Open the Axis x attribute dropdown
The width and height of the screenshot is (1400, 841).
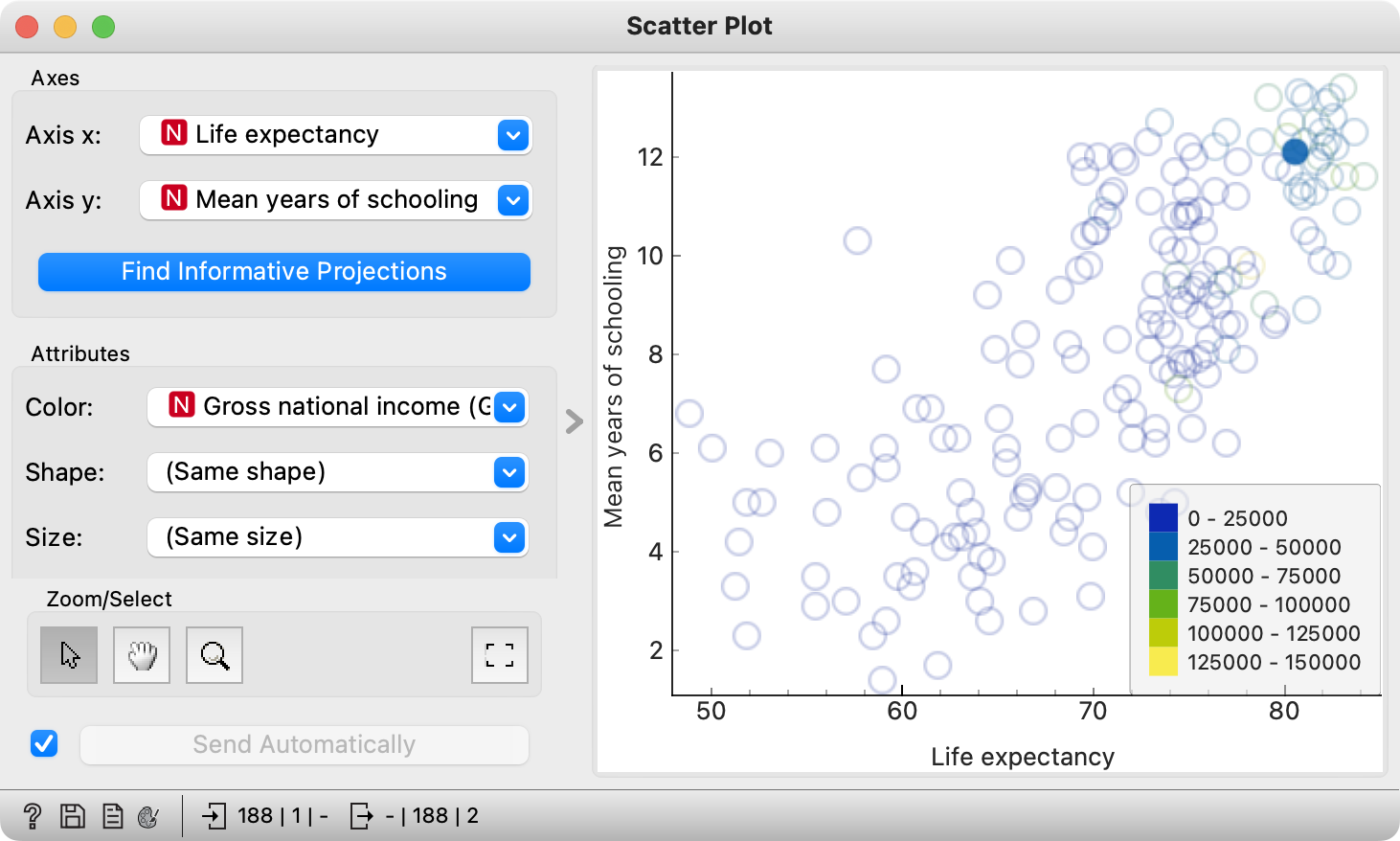pos(512,135)
